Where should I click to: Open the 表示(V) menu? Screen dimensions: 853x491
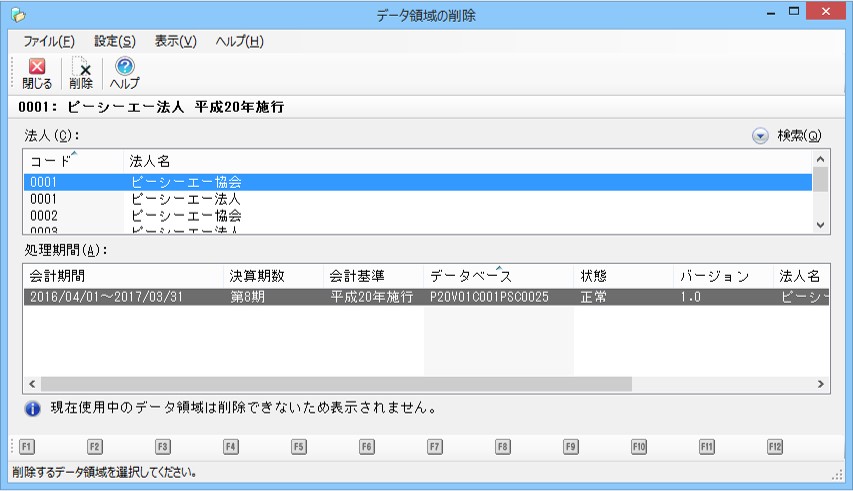pyautogui.click(x=175, y=41)
